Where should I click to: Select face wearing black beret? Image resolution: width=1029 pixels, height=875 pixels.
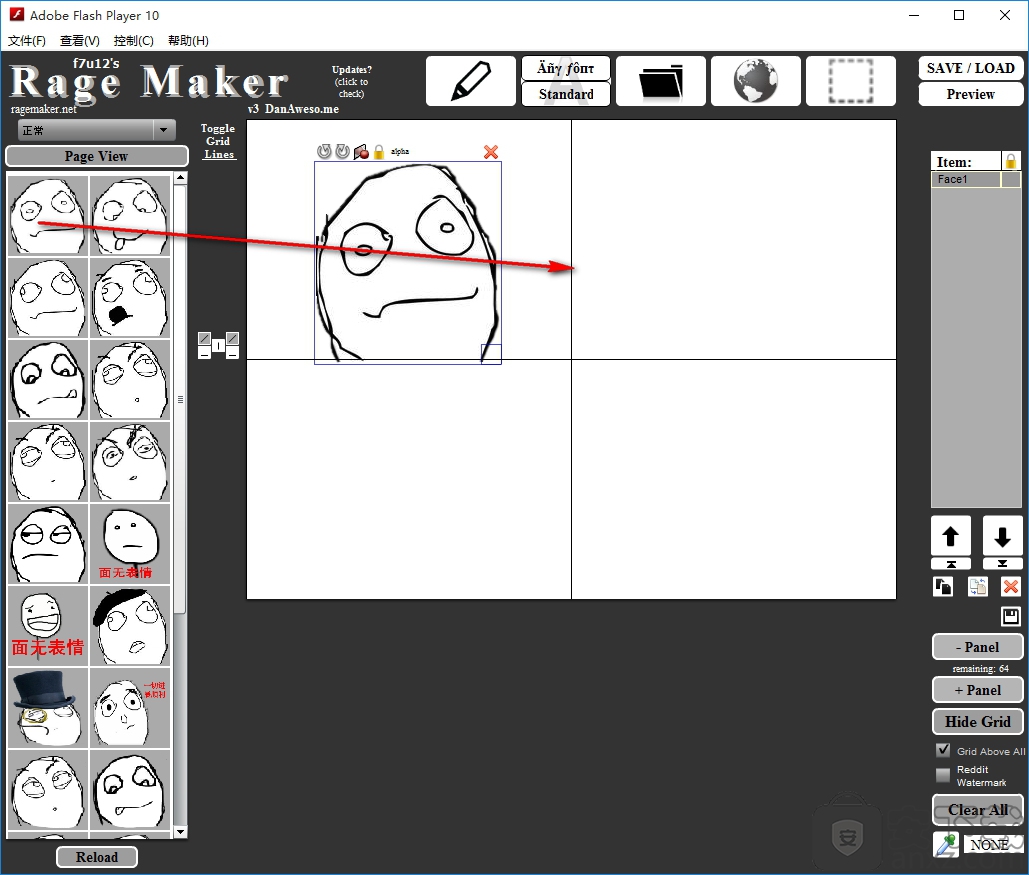pos(130,626)
